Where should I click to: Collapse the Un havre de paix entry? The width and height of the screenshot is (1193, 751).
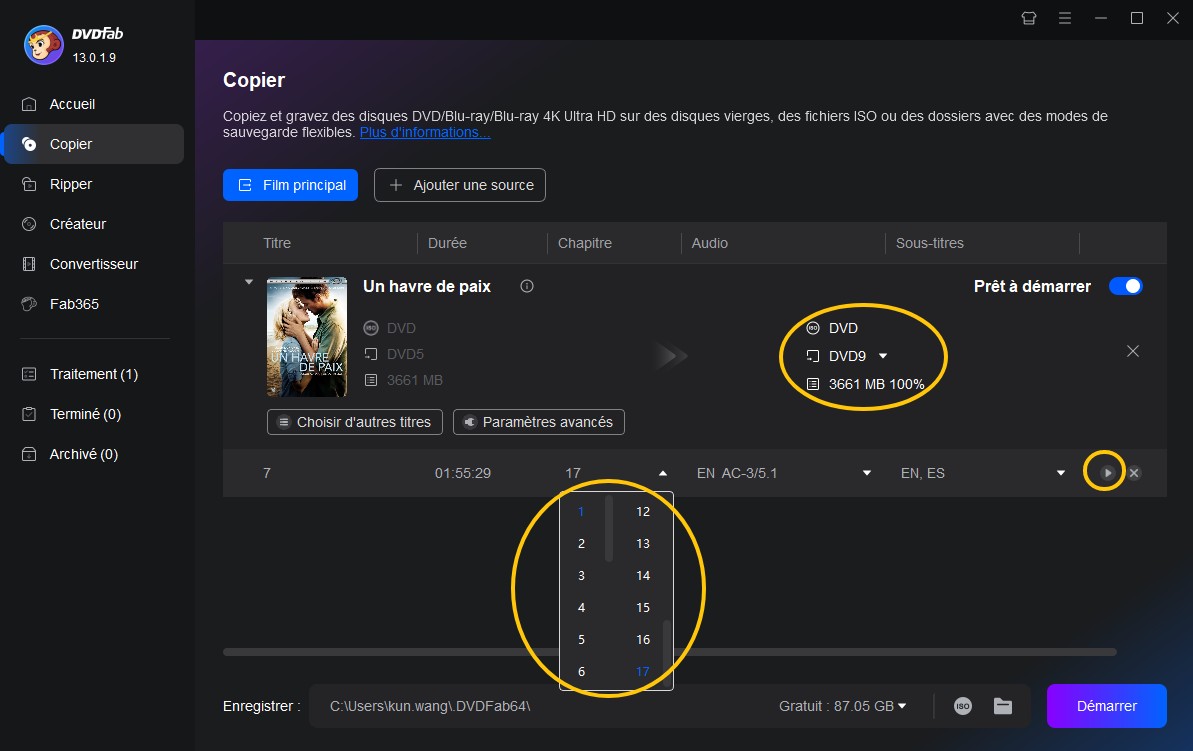tap(249, 282)
